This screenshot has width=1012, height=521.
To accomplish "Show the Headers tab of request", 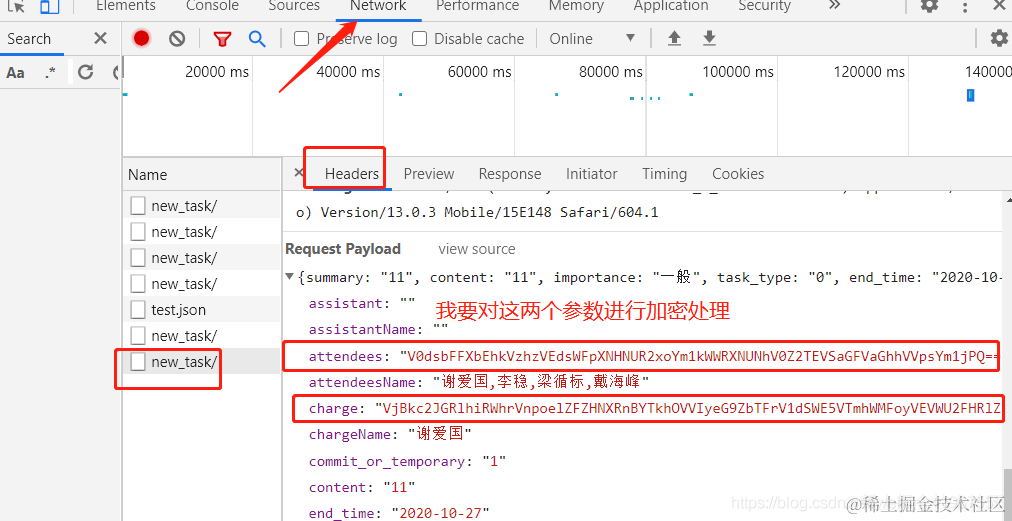I will (352, 174).
